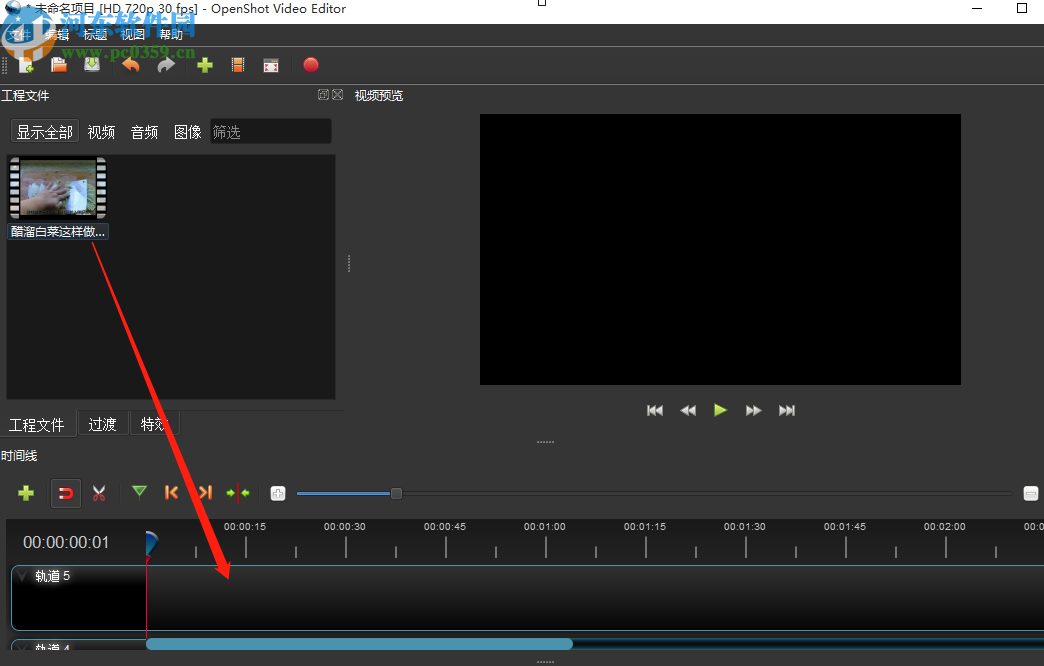
Task: Open the 视图 menu
Action: pos(133,34)
